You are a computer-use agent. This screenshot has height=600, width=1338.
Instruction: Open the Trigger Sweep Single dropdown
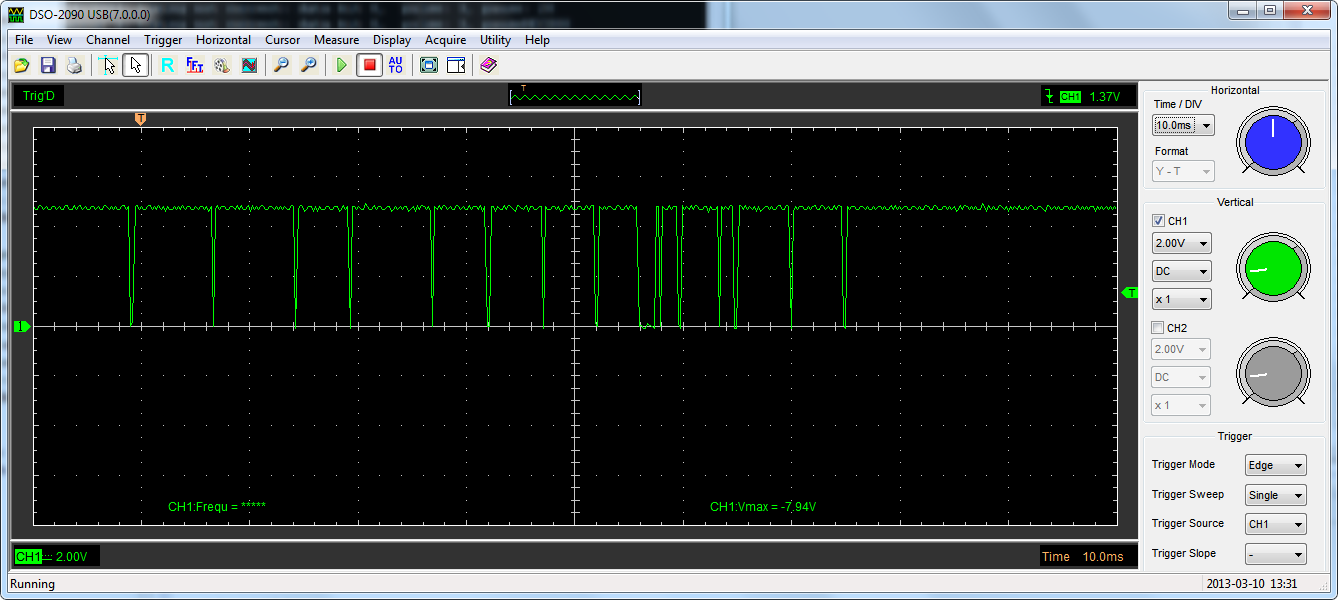click(x=1276, y=495)
